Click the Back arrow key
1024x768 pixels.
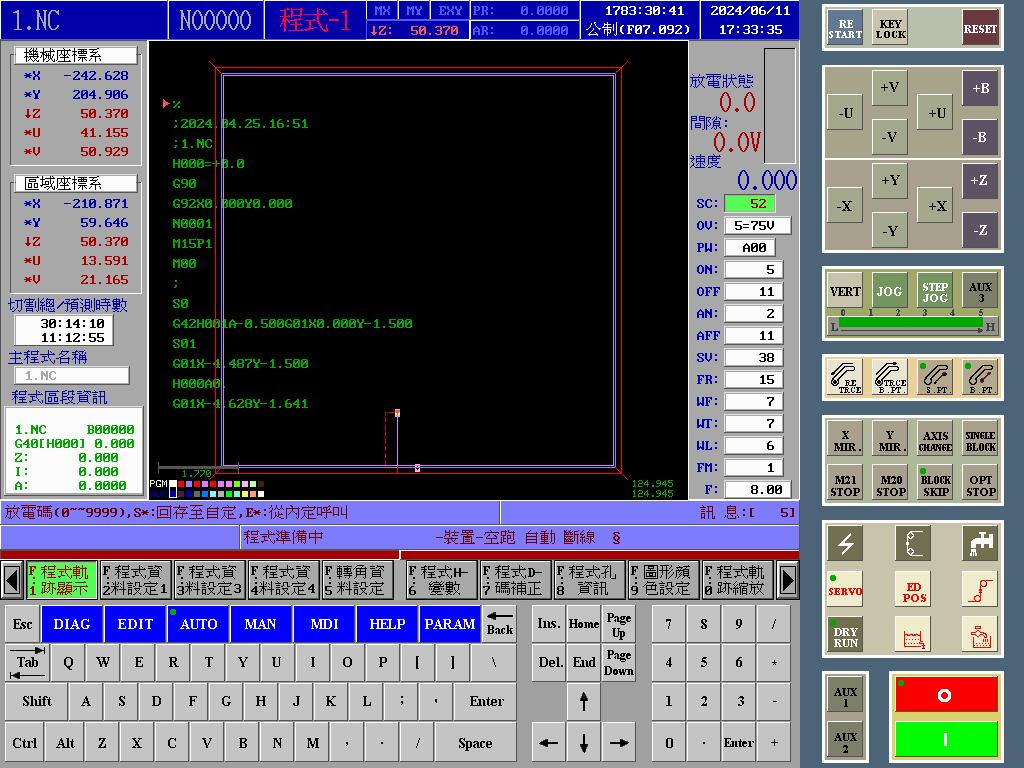click(x=500, y=623)
